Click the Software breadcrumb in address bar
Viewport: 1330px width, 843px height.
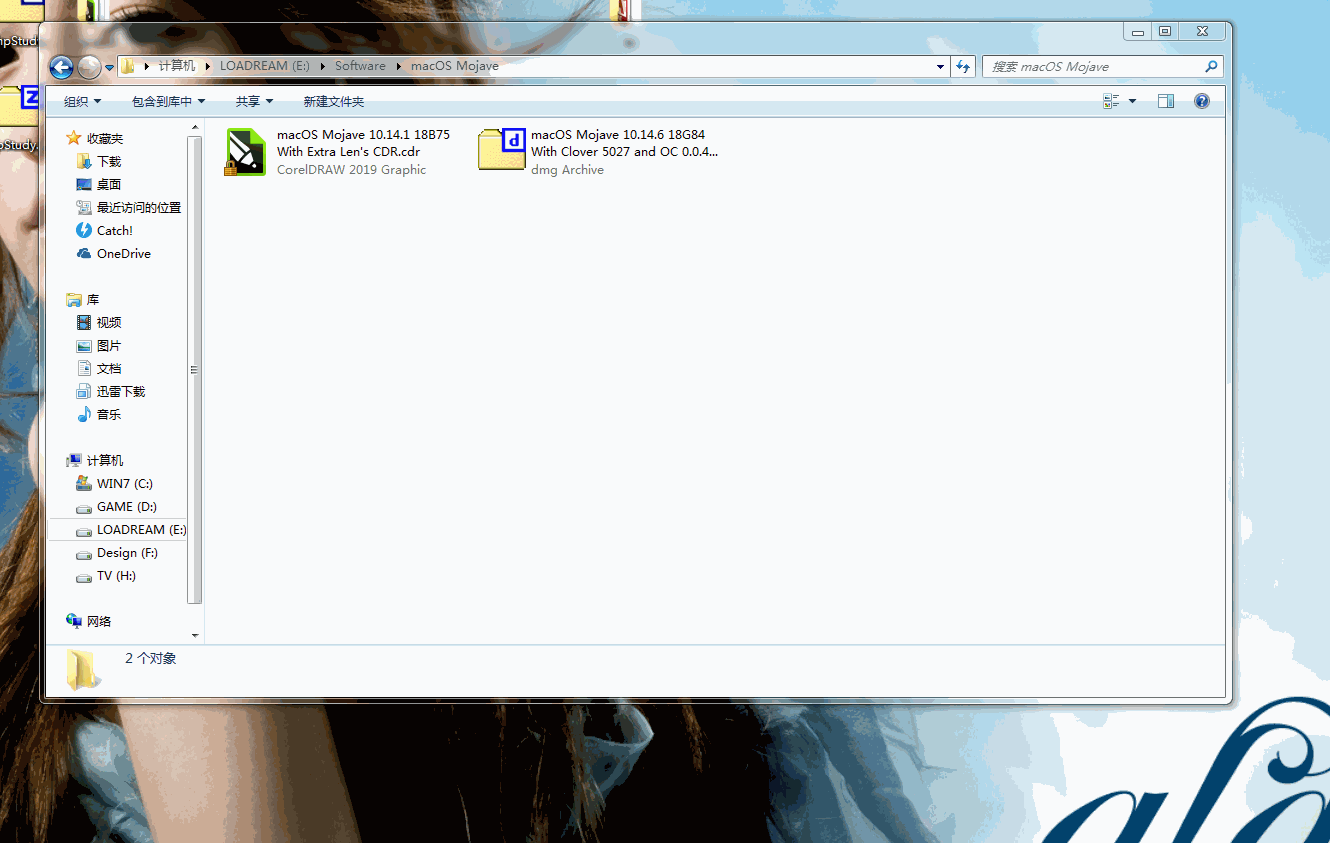pyautogui.click(x=360, y=66)
